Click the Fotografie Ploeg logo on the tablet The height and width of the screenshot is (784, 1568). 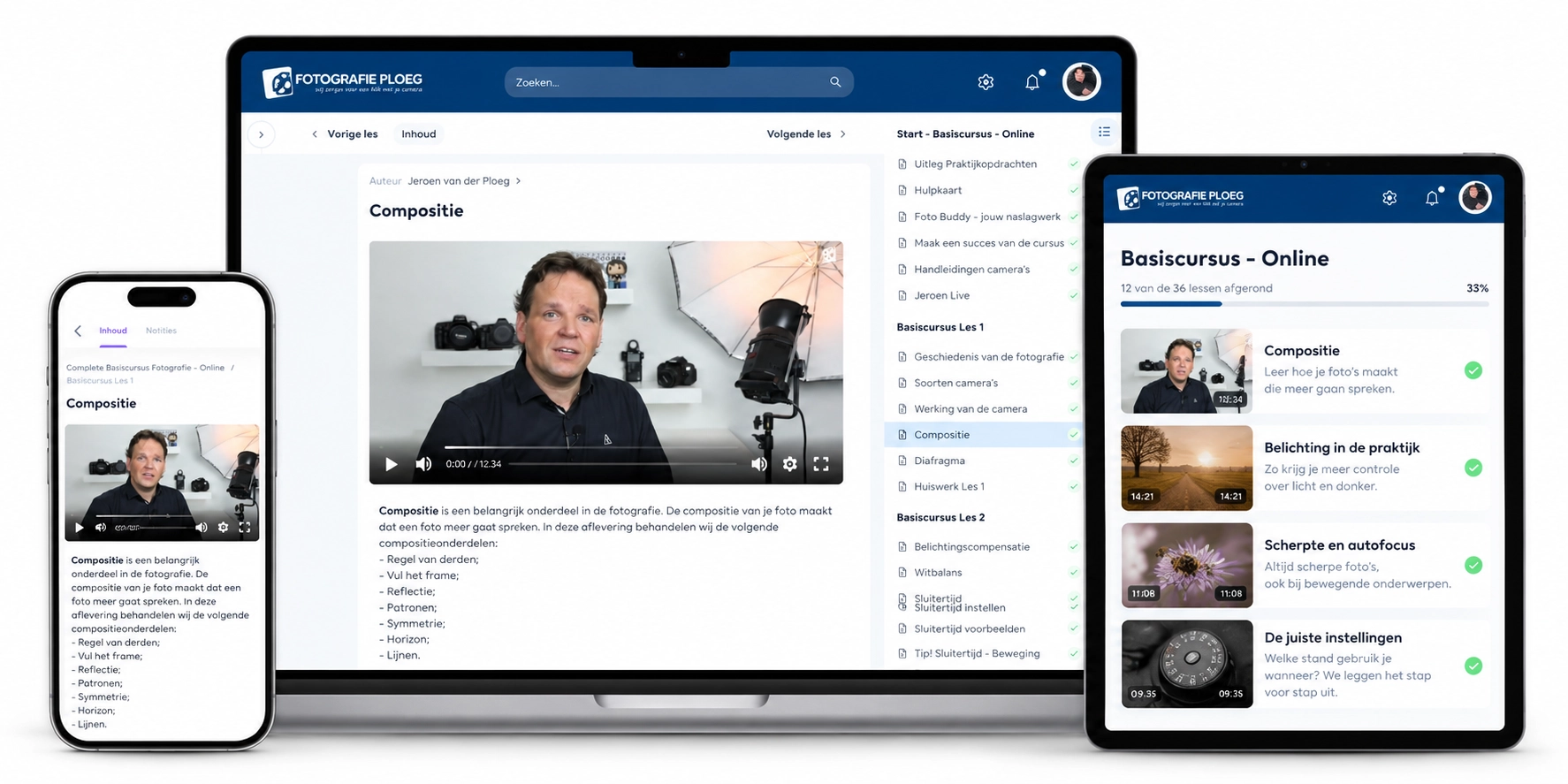(1181, 197)
